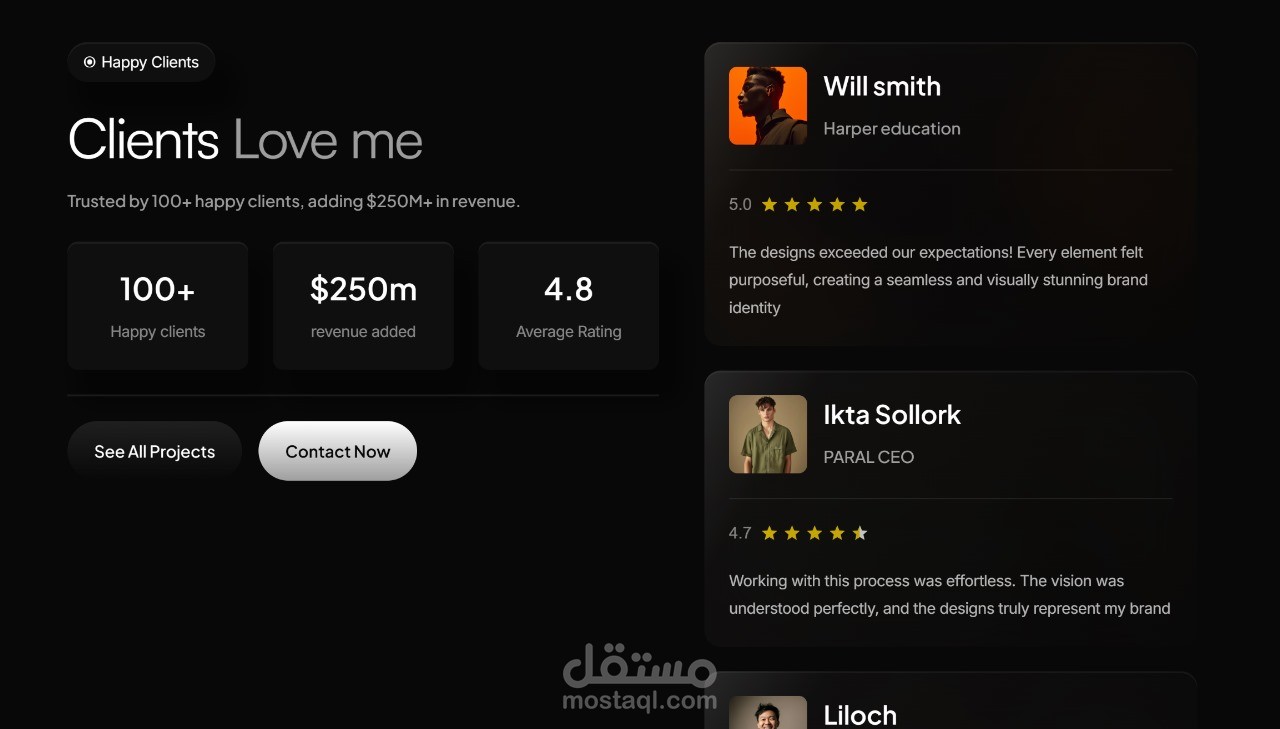Image resolution: width=1280 pixels, height=729 pixels.
Task: Click the 4.8 Average Rating stat card
Action: click(x=569, y=306)
